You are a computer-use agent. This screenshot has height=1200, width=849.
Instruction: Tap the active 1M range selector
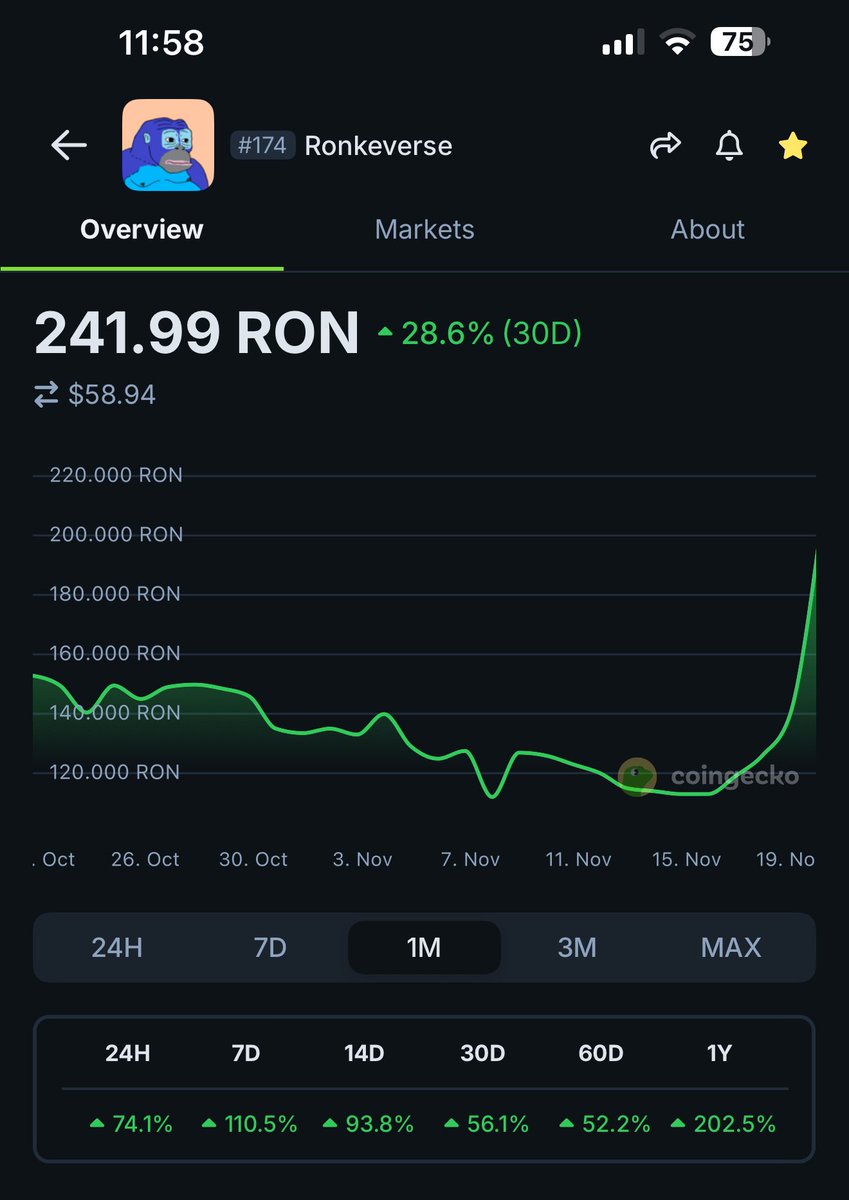[x=423, y=947]
